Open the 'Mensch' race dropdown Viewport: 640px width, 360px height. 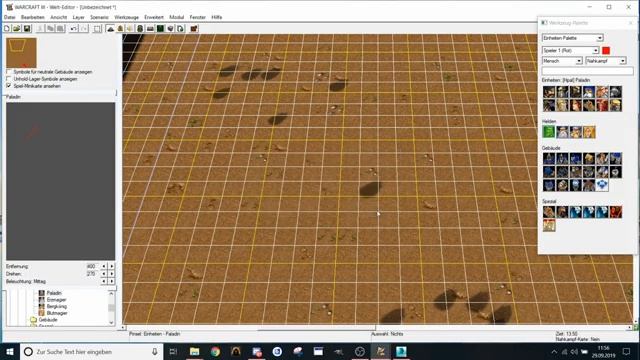point(562,61)
